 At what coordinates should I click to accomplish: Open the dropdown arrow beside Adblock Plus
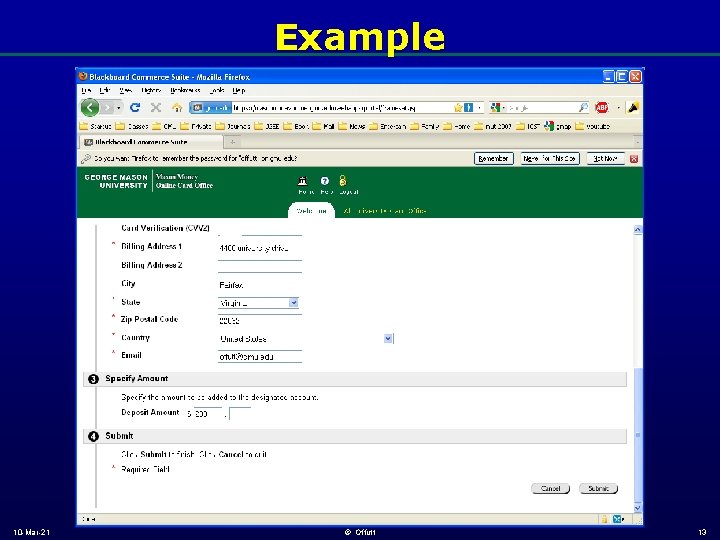[x=618, y=108]
